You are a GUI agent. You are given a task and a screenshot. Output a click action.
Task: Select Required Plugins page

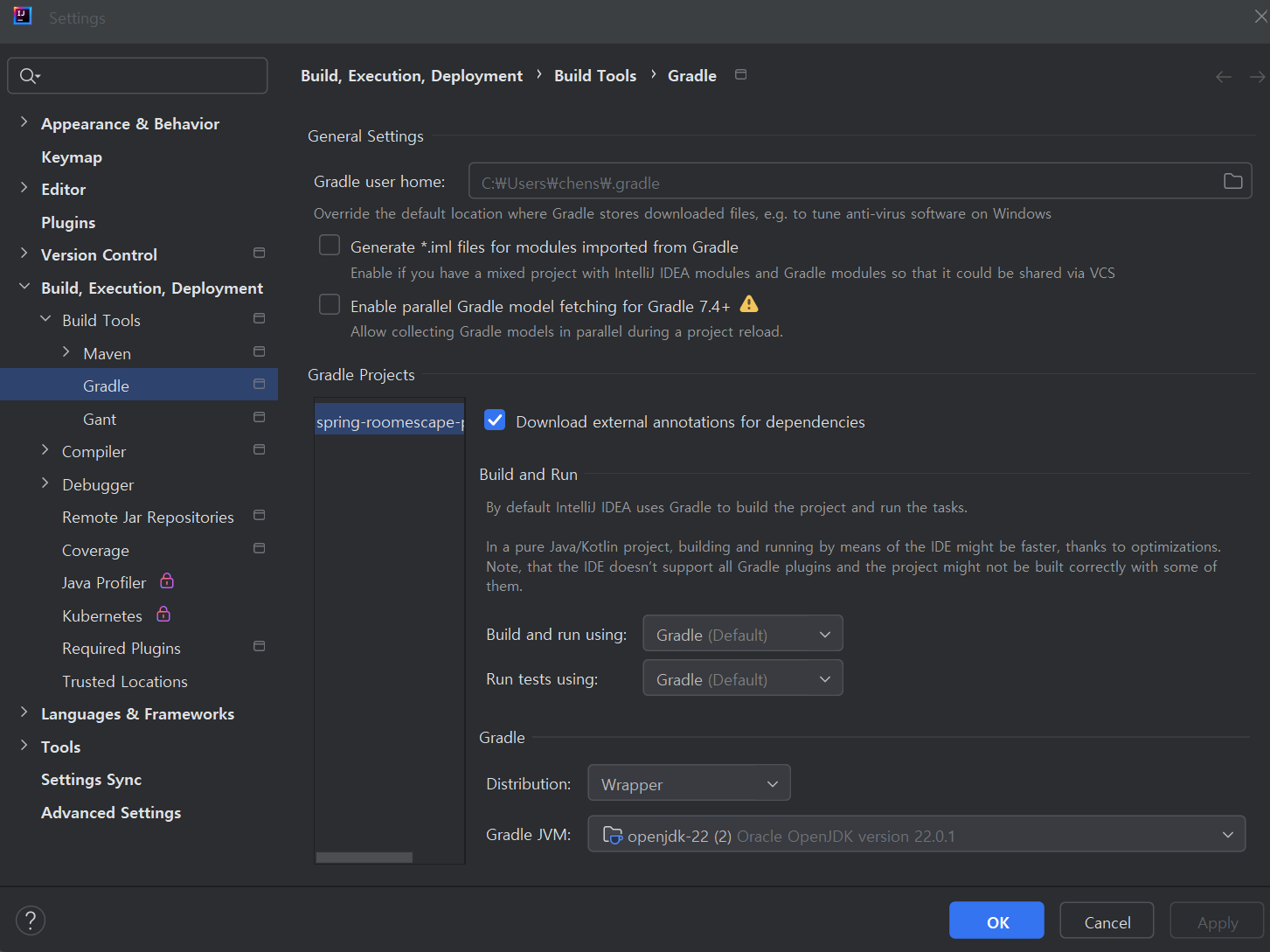pos(121,649)
